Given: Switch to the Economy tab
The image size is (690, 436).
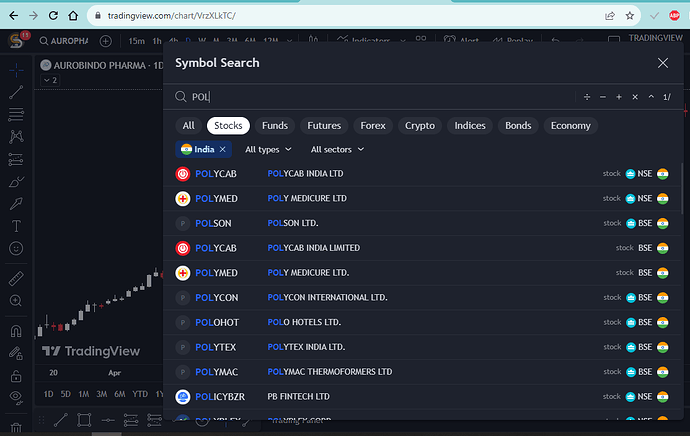Looking at the screenshot, I should 571,126.
